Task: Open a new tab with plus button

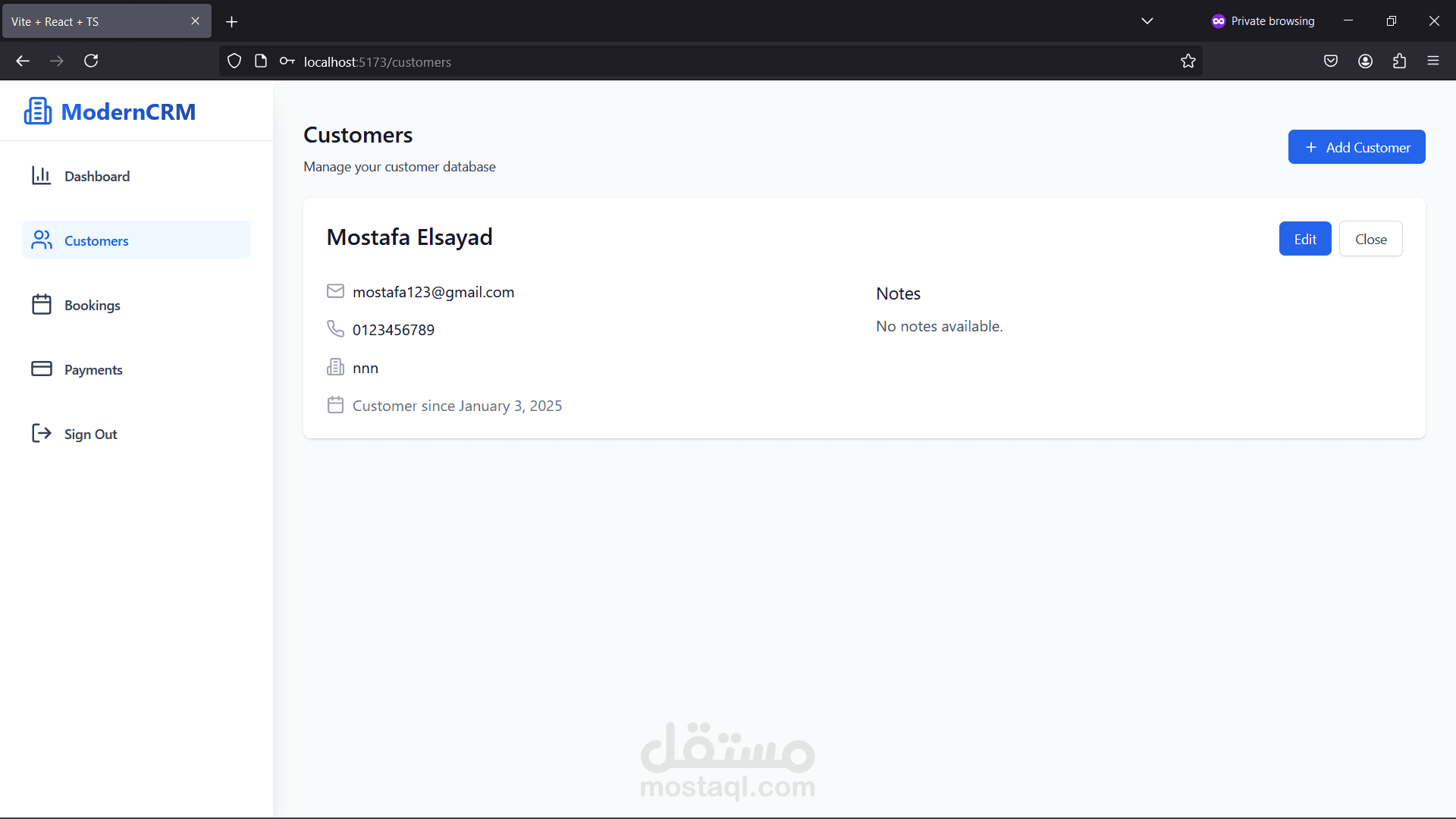Action: pos(232,21)
